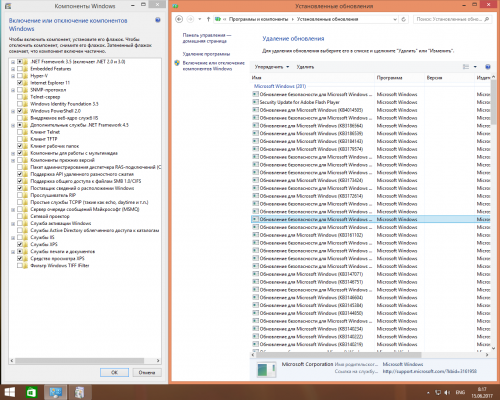This screenshot has height=400, width=500.
Task: Select update KB3147071 row
Action: click(370, 274)
